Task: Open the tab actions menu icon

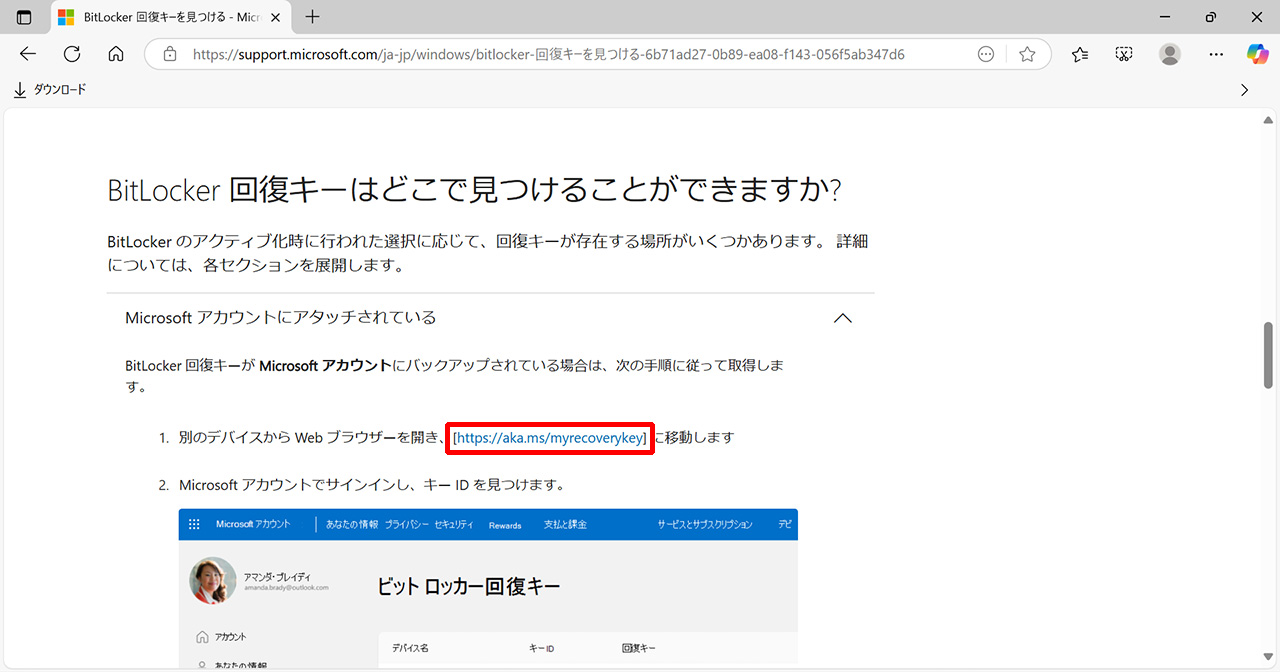Action: pyautogui.click(x=24, y=17)
